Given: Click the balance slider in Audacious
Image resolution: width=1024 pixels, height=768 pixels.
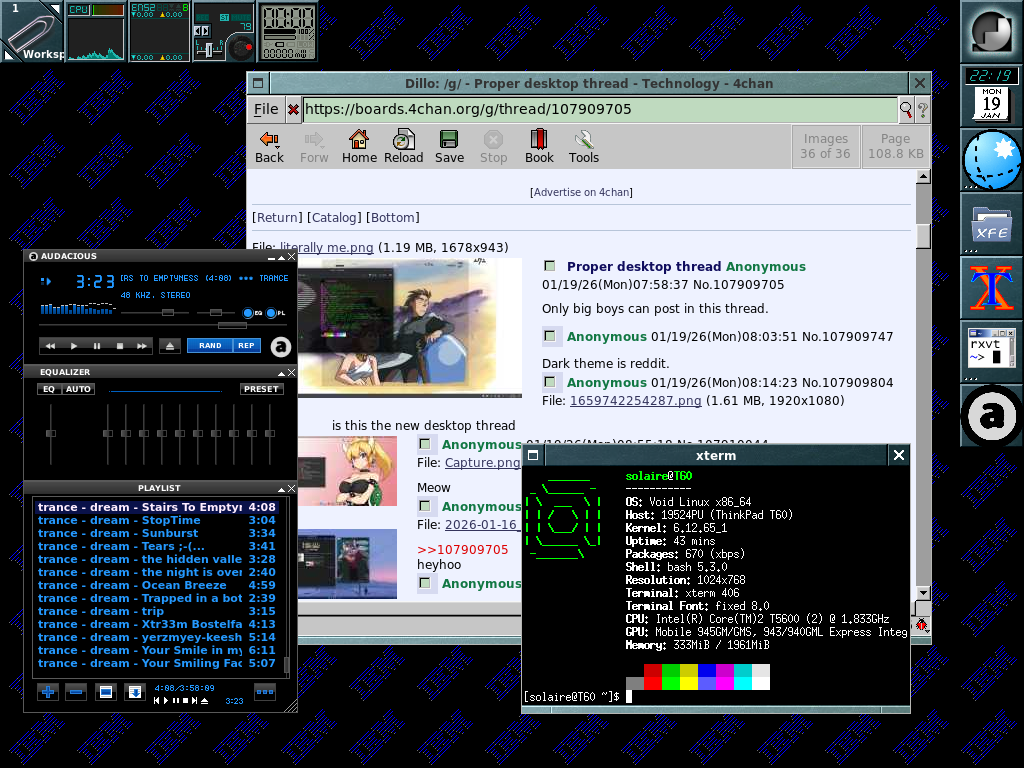Looking at the screenshot, I should pos(215,313).
